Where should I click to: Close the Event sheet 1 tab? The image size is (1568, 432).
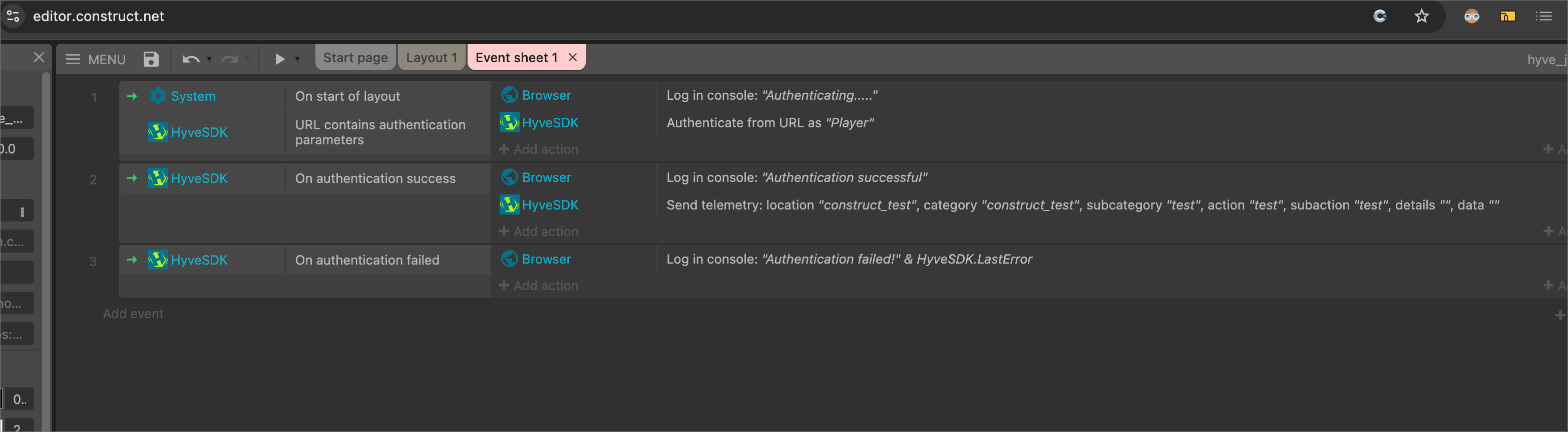point(572,57)
